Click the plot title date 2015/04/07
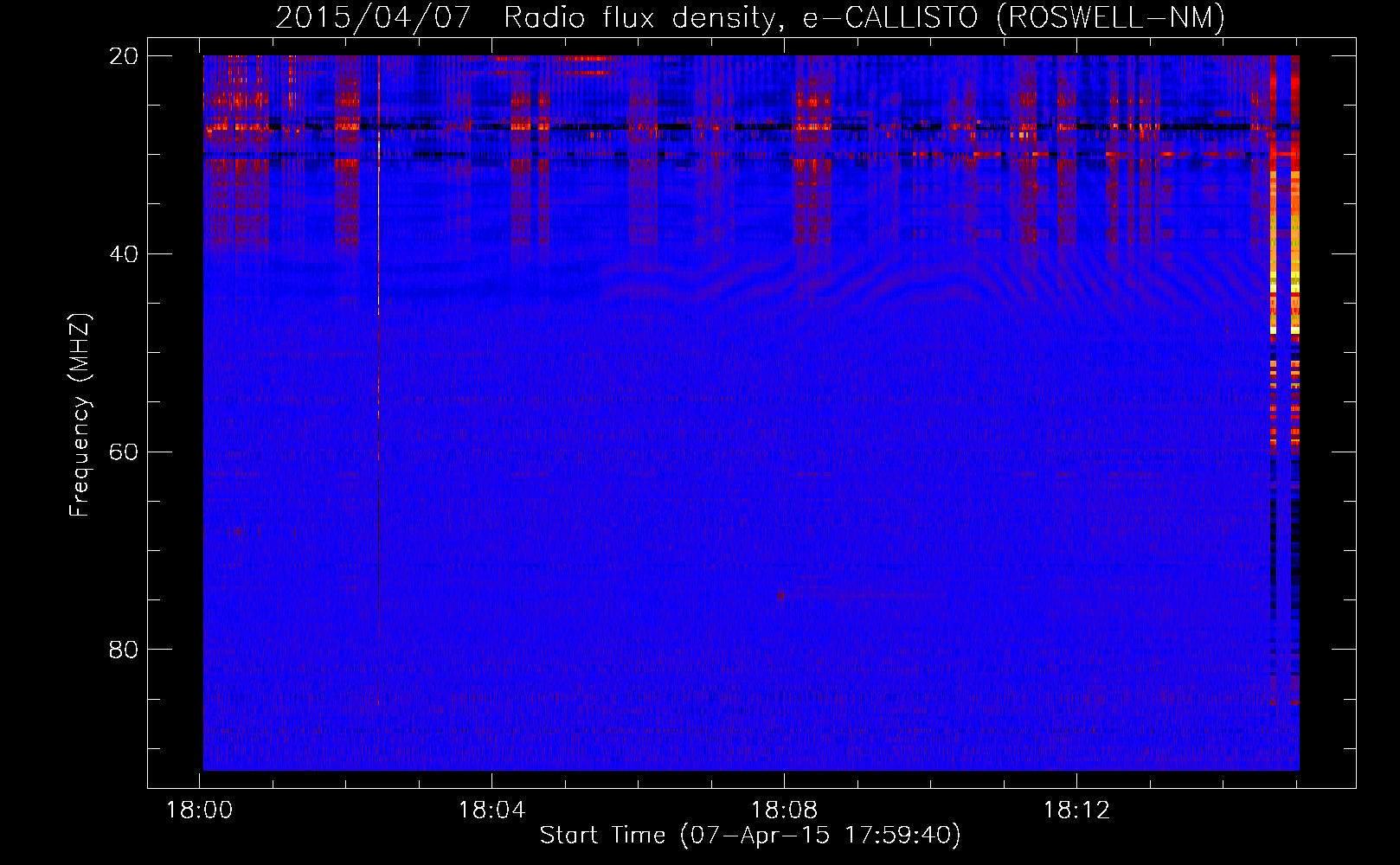Screen dimensions: 1400x865 [x=373, y=17]
